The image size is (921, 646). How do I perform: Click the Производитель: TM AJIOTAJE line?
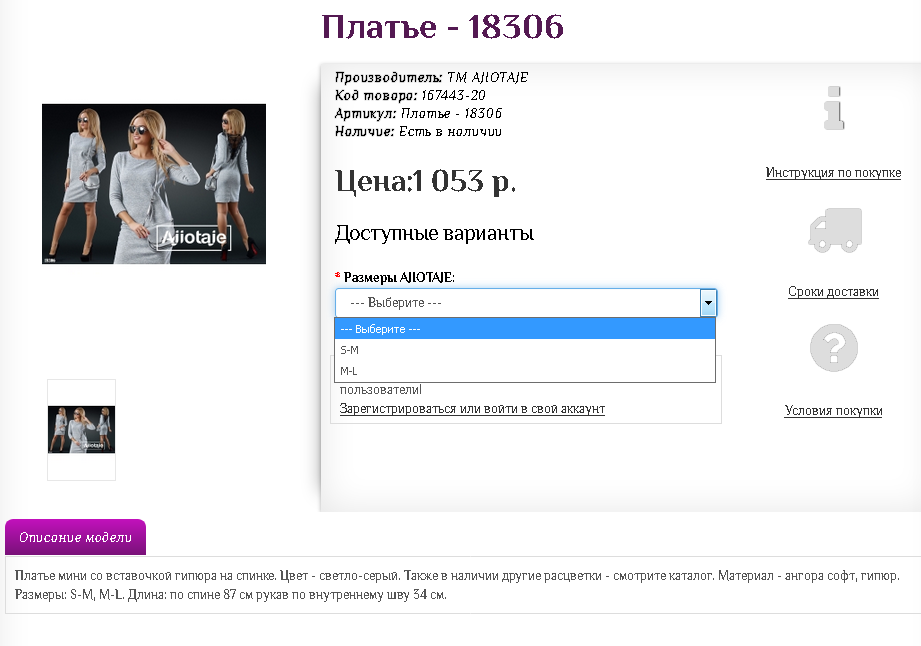click(431, 78)
